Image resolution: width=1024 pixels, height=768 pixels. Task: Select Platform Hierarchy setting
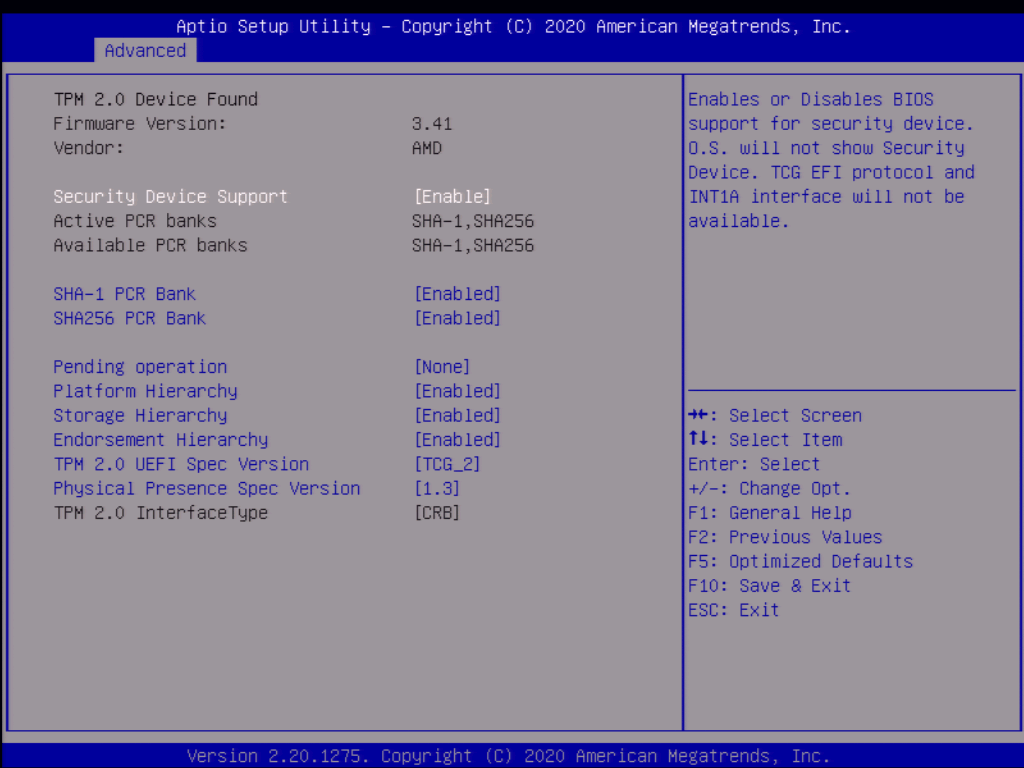click(x=145, y=391)
